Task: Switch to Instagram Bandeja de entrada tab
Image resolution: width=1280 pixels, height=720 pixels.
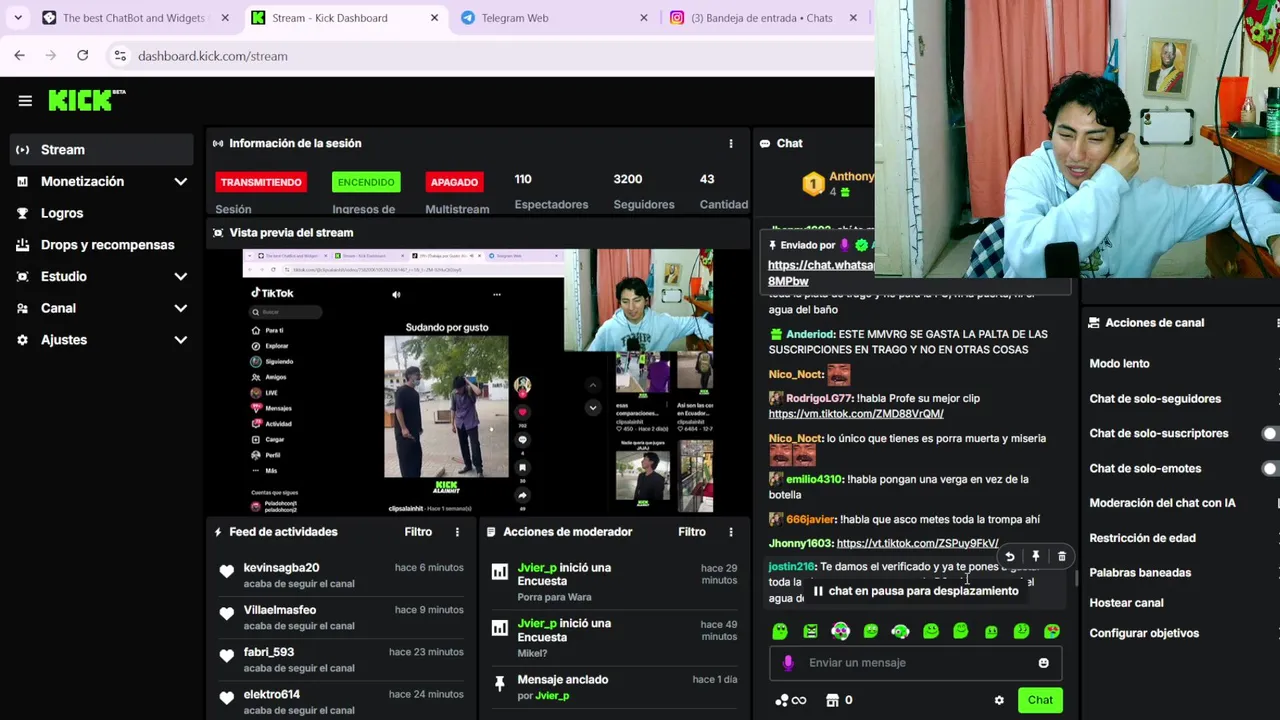Action: tap(764, 18)
